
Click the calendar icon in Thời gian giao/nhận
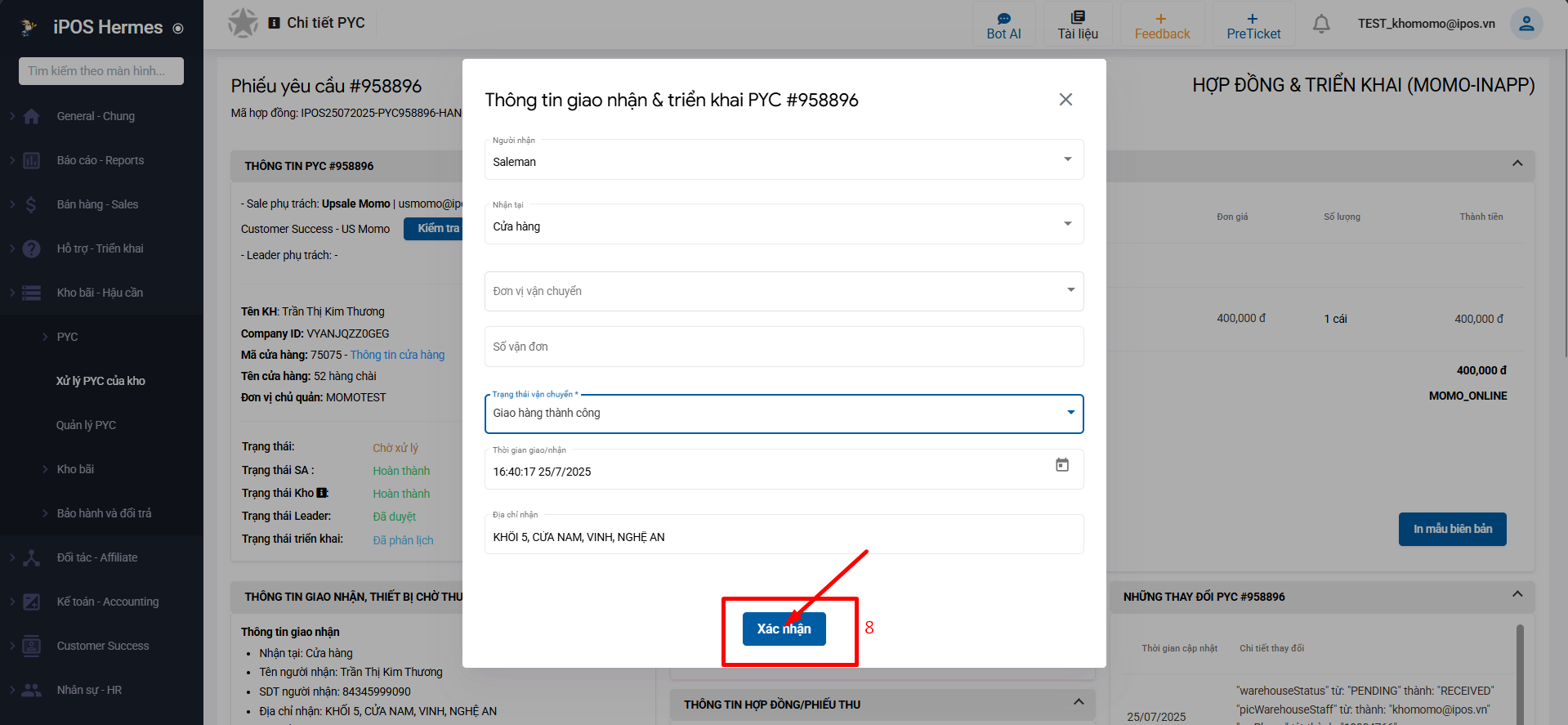[1061, 465]
